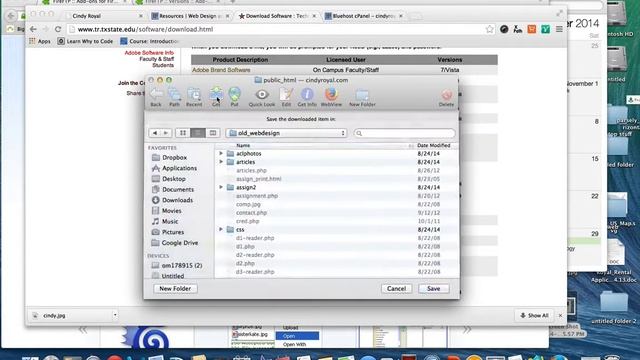Open the Recent toolbar icon
This screenshot has height=360, width=640.
pos(194,98)
